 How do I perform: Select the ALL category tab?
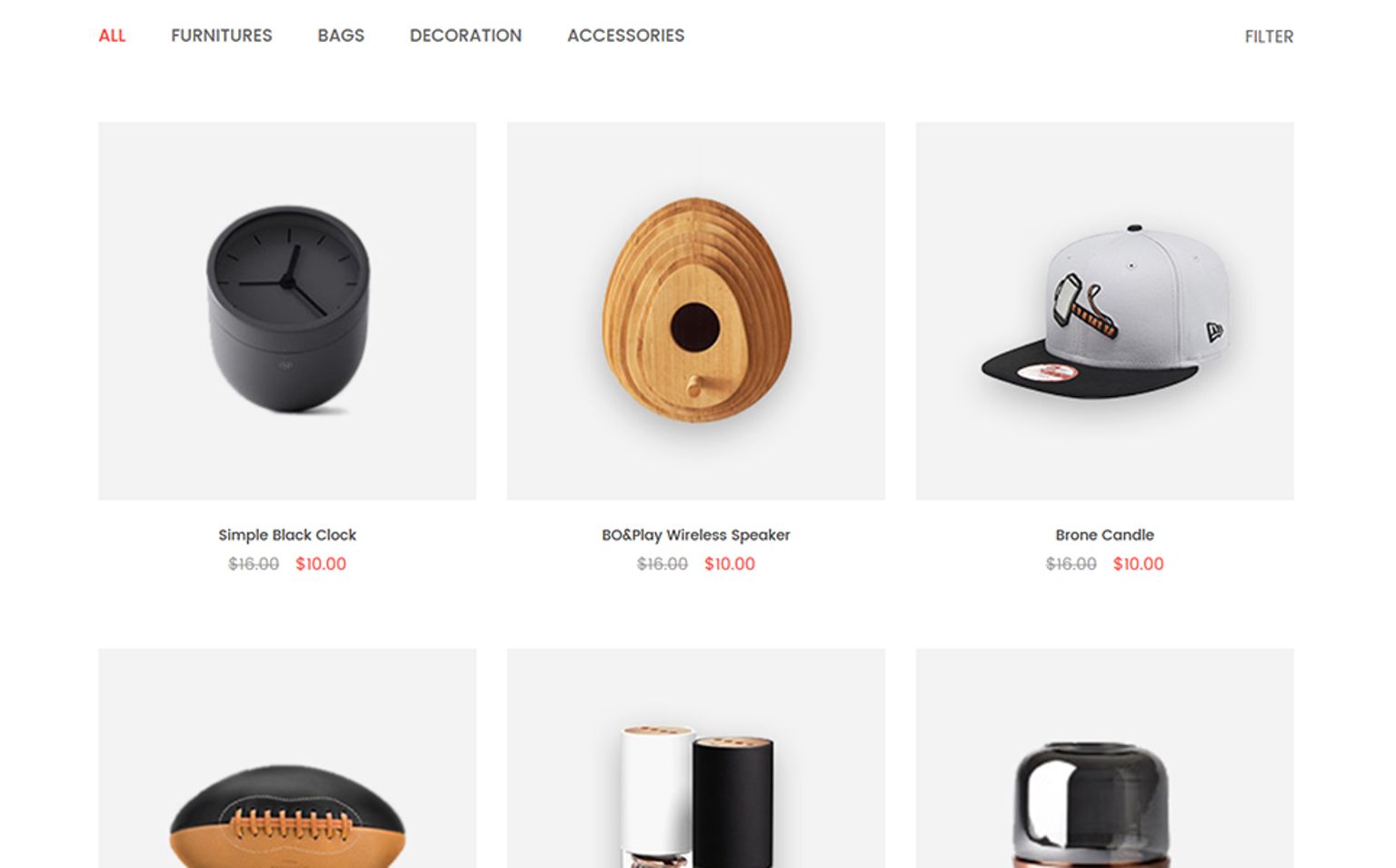[112, 35]
